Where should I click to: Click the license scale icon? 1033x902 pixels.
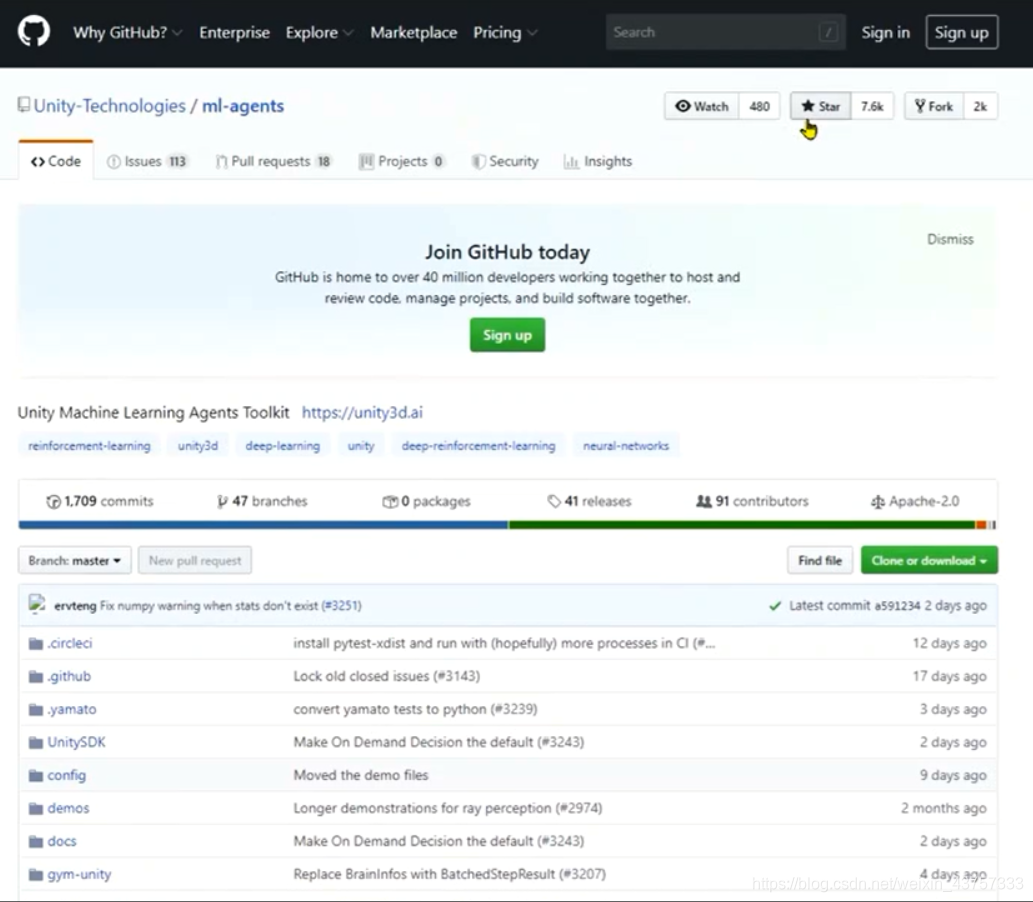(x=878, y=502)
